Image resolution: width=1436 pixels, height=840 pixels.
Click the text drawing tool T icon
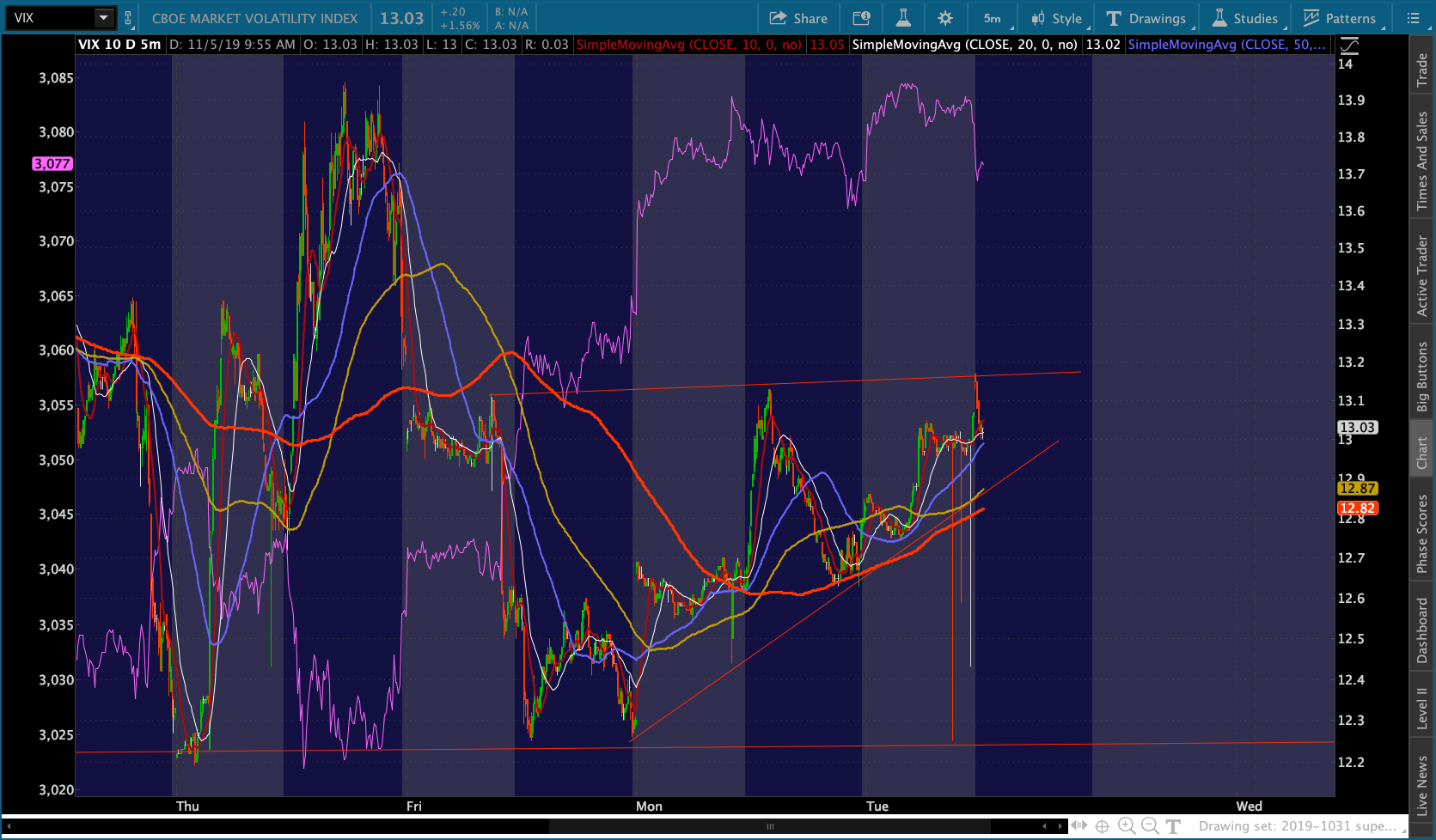pos(1173,826)
